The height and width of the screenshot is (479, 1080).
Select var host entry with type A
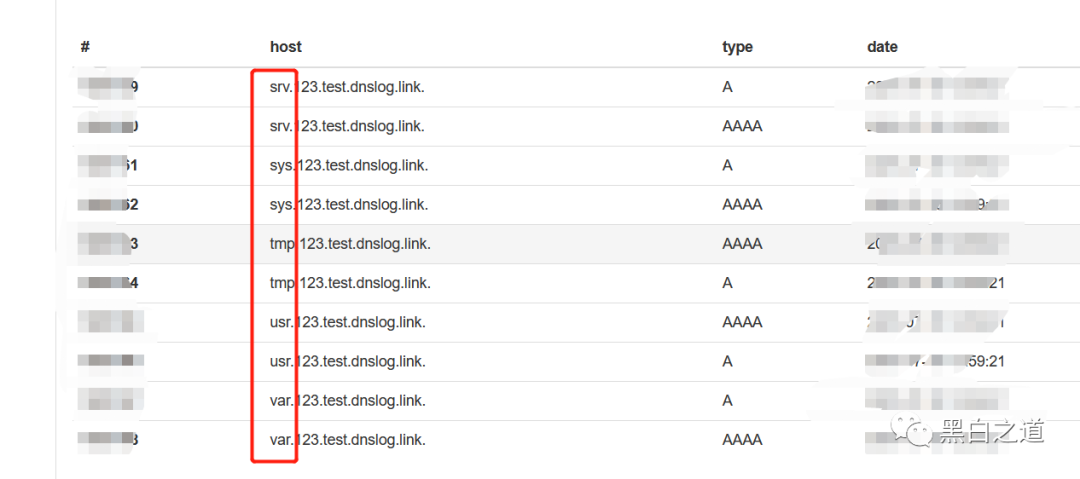coord(347,400)
